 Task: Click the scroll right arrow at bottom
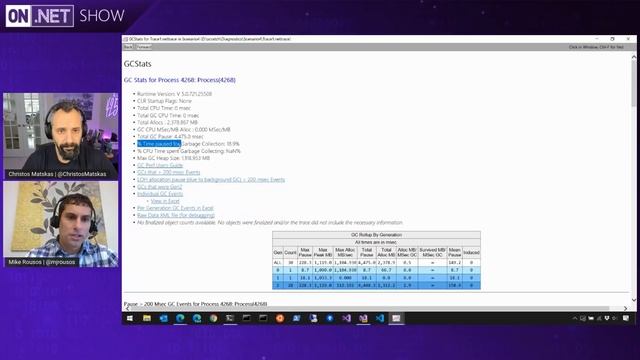[625, 309]
